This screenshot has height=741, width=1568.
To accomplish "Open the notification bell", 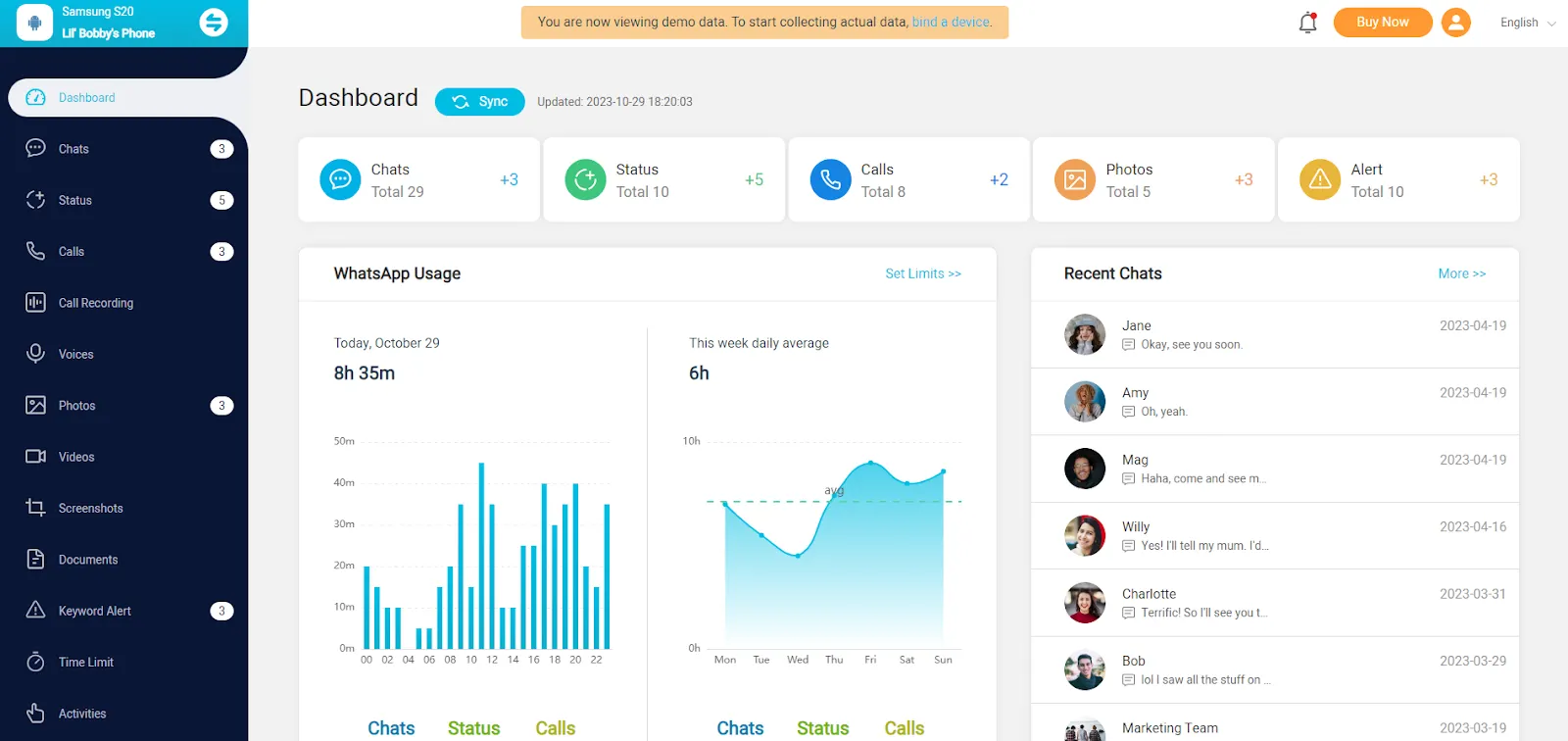I will 1307,23.
